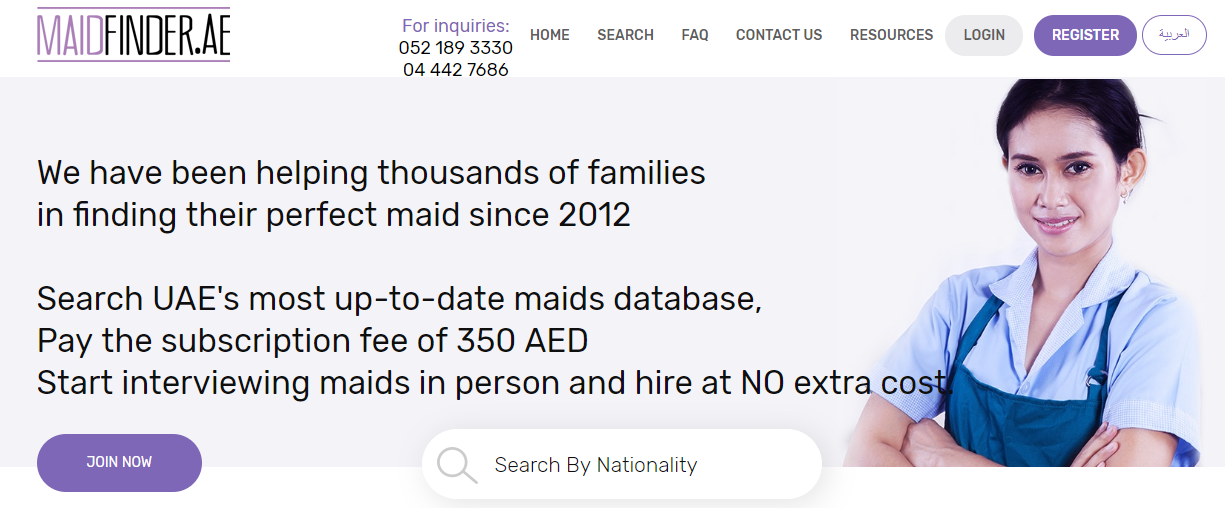Open the FAQ page
This screenshot has height=508, width=1225.
point(695,35)
